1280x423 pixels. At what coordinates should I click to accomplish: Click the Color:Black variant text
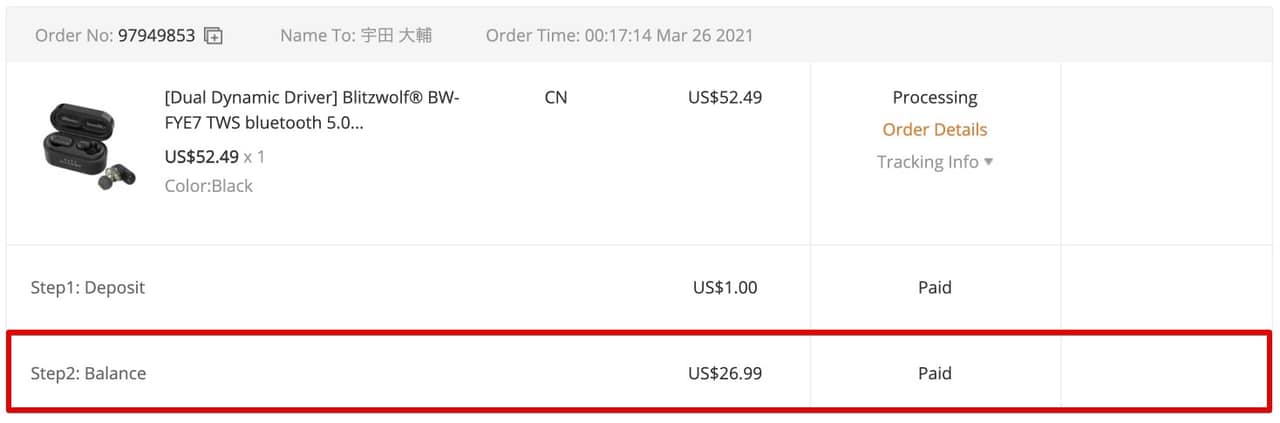pos(209,186)
